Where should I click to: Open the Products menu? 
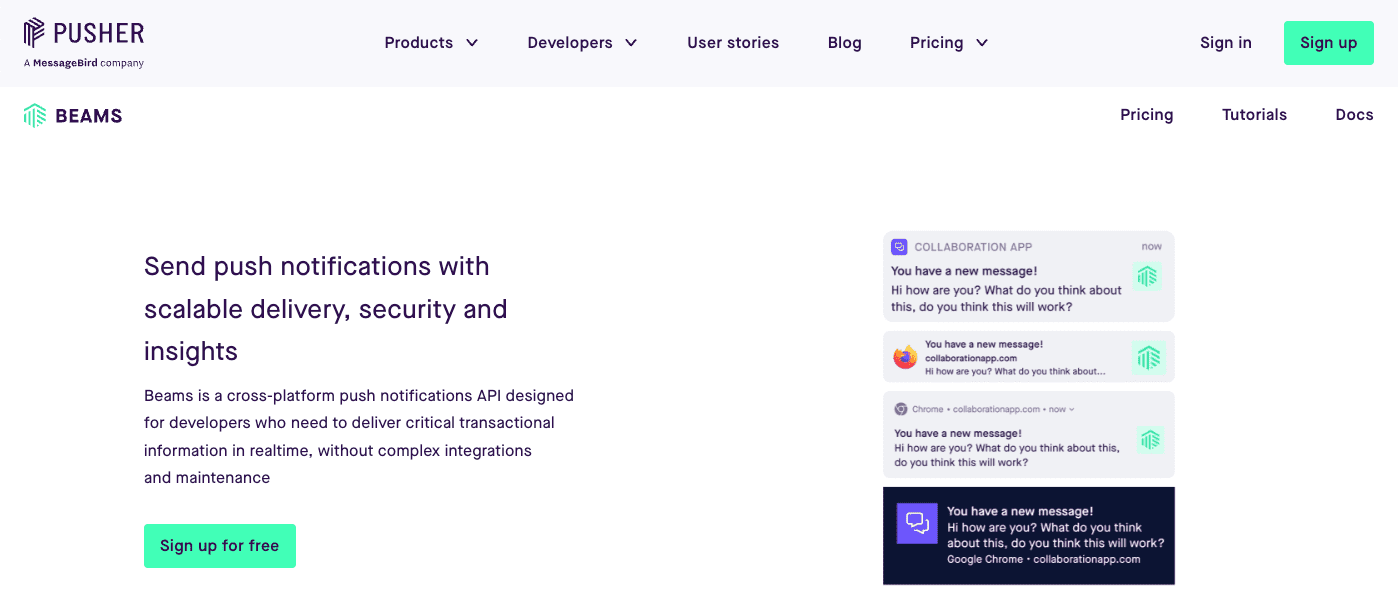pyautogui.click(x=431, y=43)
